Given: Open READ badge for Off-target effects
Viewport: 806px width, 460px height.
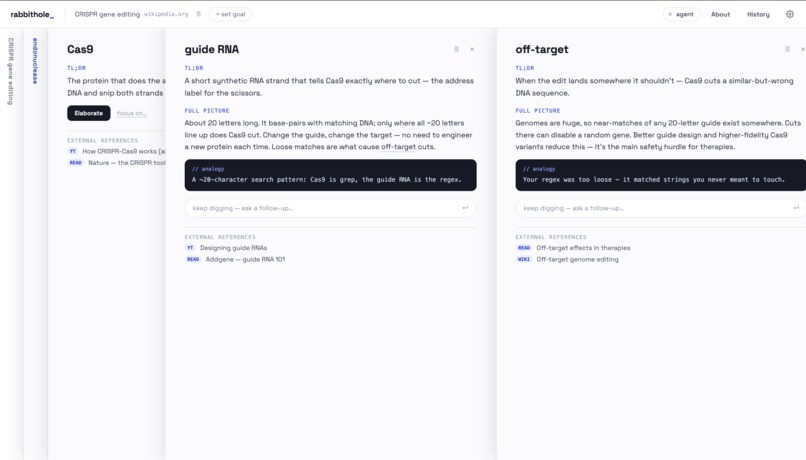Looking at the screenshot, I should pyautogui.click(x=523, y=248).
